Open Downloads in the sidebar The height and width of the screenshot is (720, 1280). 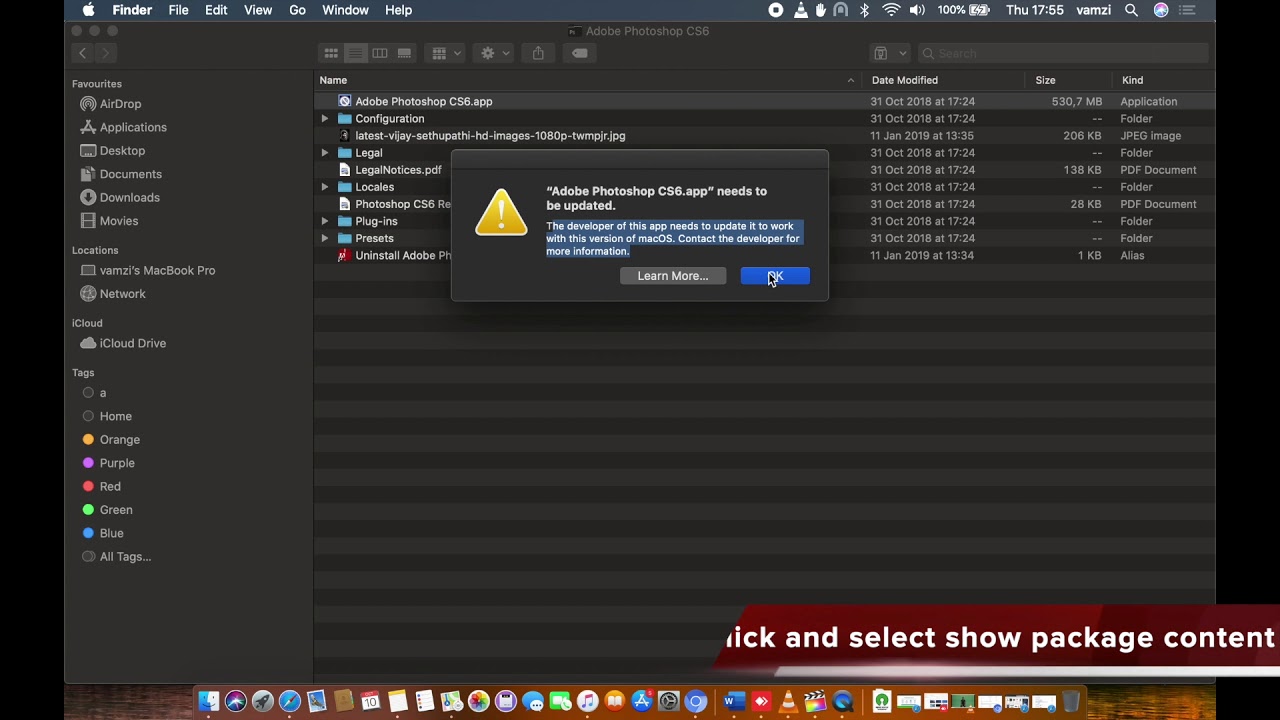click(x=129, y=198)
